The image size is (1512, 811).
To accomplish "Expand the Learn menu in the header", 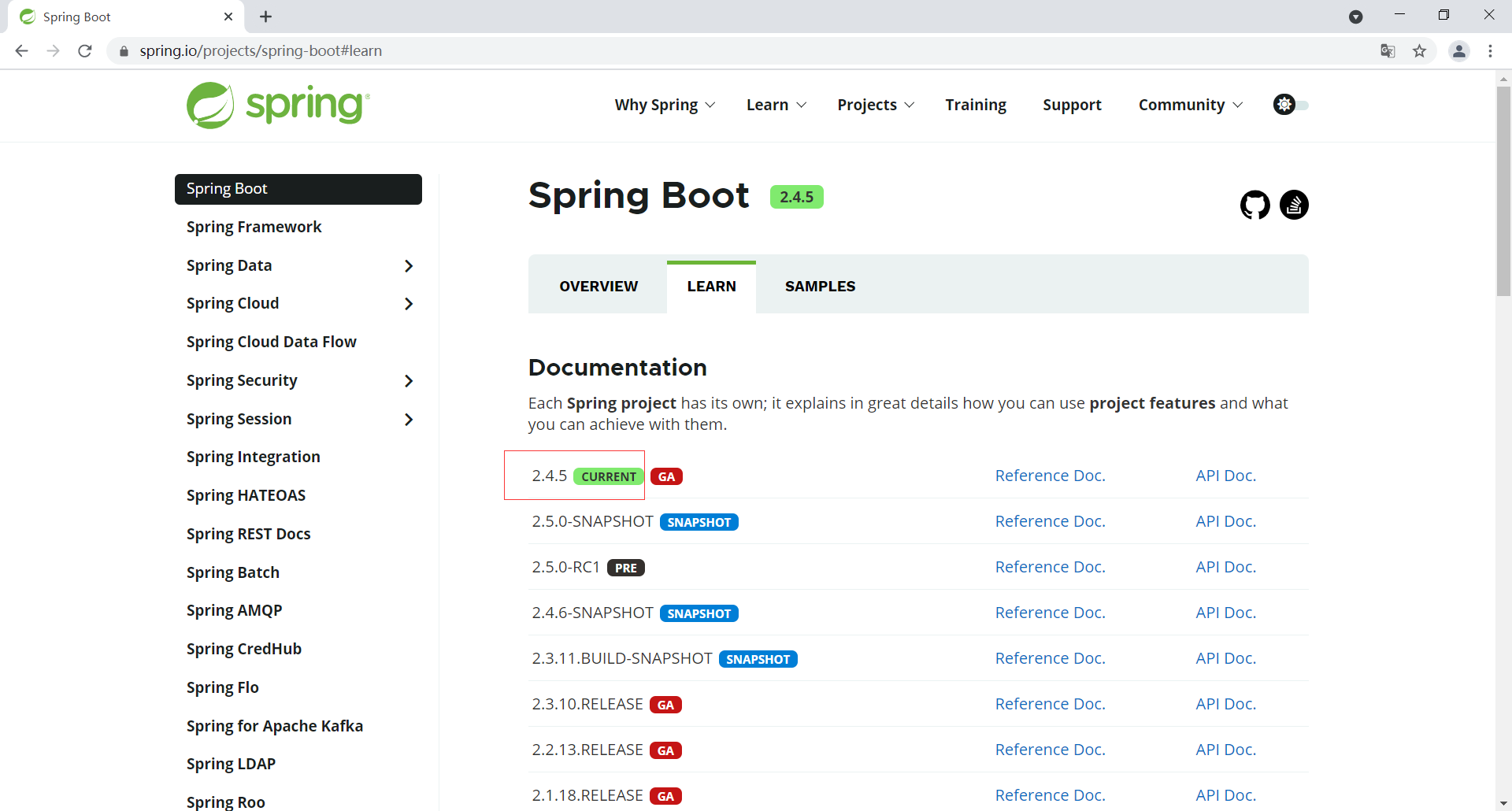I will [x=776, y=105].
